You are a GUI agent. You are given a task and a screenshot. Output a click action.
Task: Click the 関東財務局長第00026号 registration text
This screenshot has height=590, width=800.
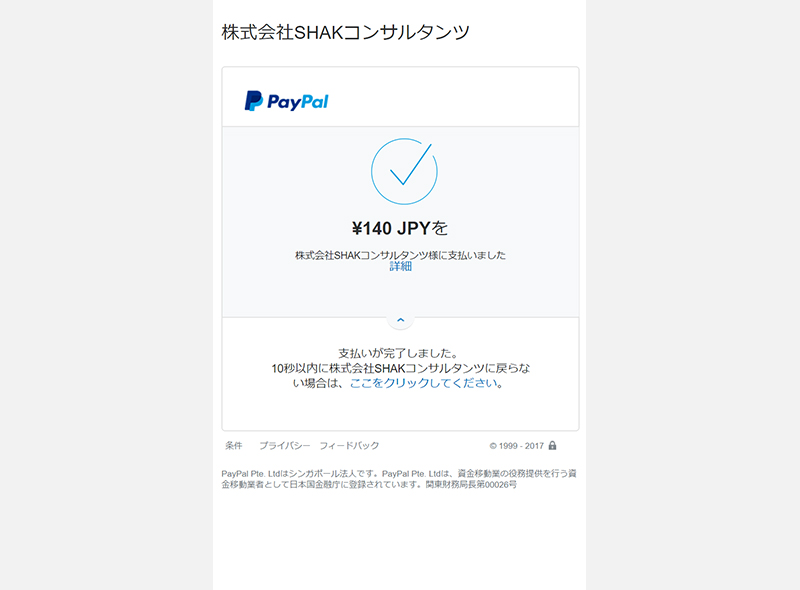pyautogui.click(x=471, y=484)
